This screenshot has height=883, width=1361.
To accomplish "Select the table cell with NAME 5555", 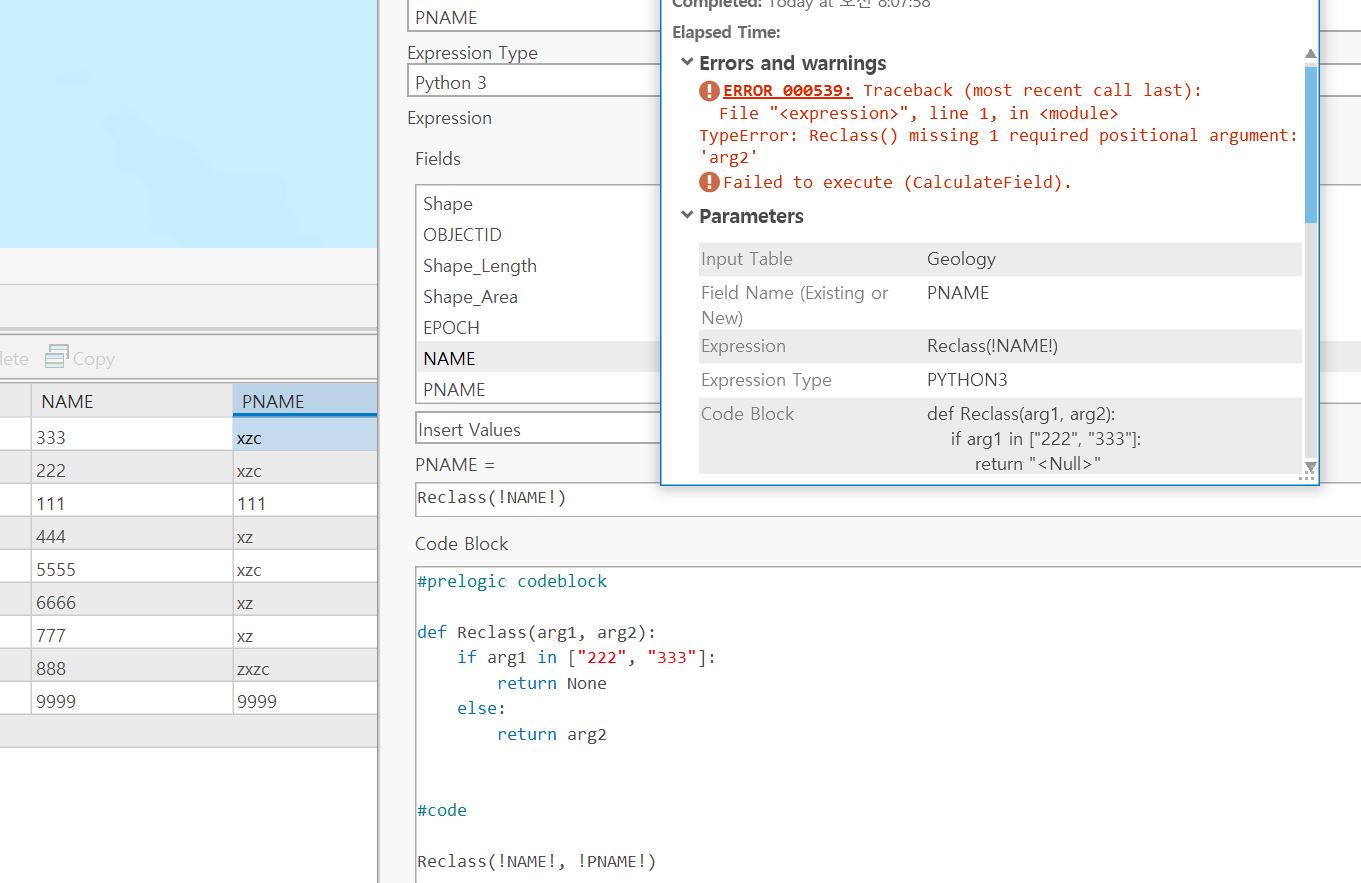I will click(131, 569).
